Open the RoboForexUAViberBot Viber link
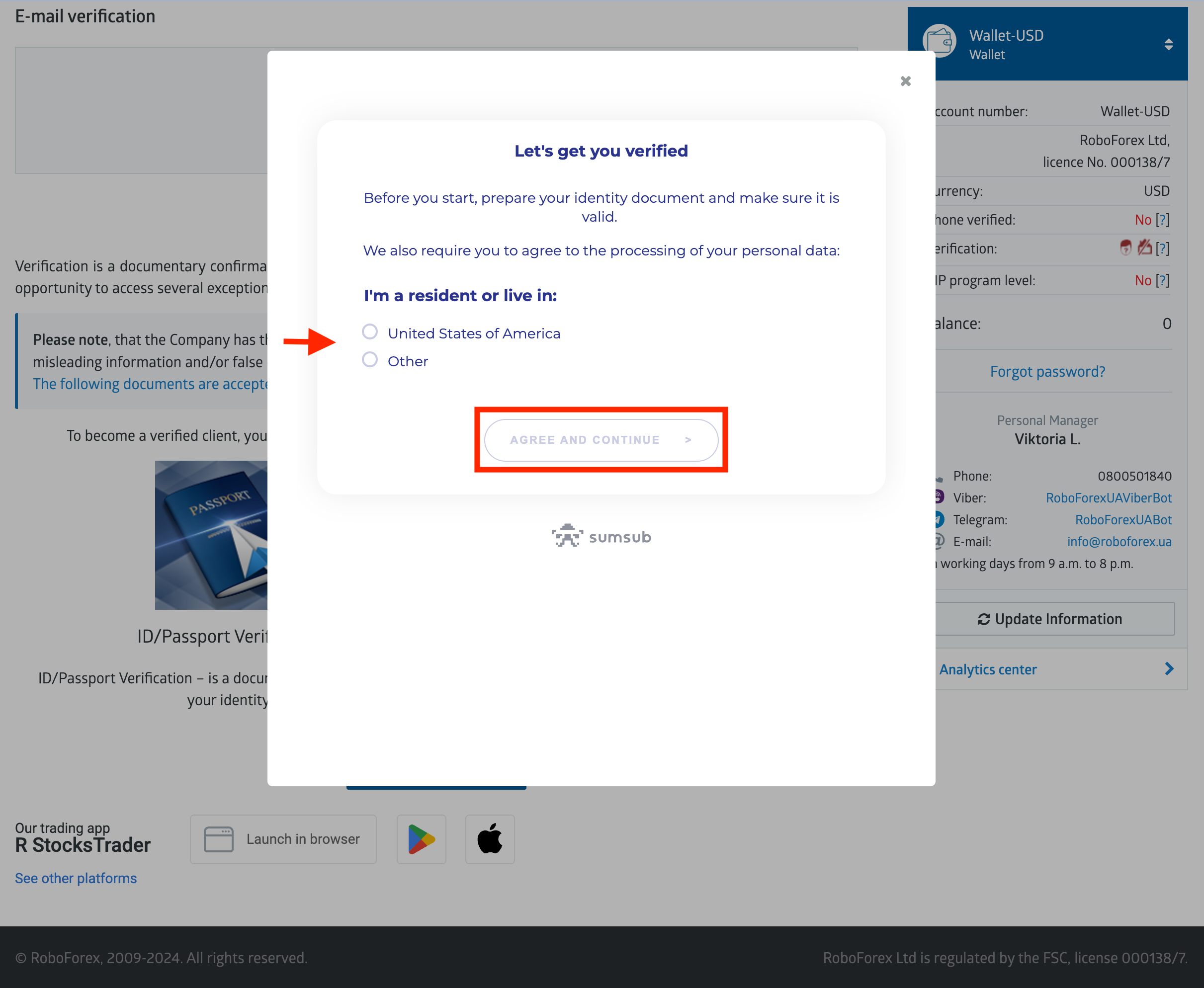Image resolution: width=1204 pixels, height=988 pixels. (1109, 498)
